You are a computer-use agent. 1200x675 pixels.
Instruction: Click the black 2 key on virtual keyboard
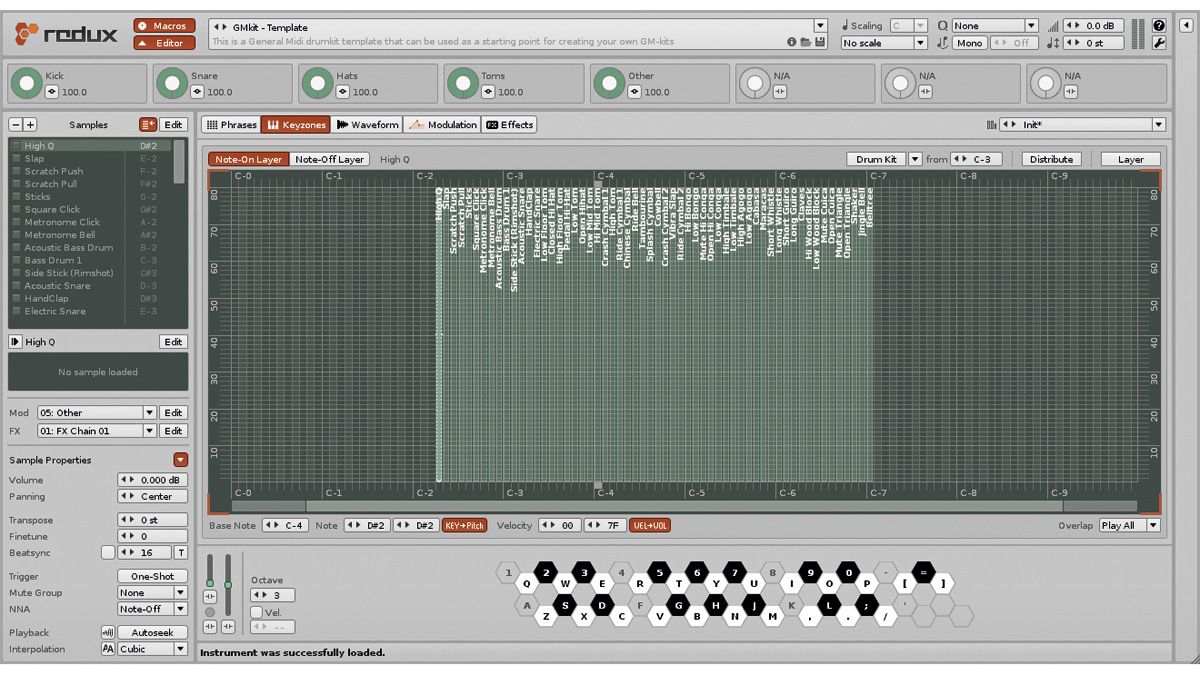(x=546, y=573)
